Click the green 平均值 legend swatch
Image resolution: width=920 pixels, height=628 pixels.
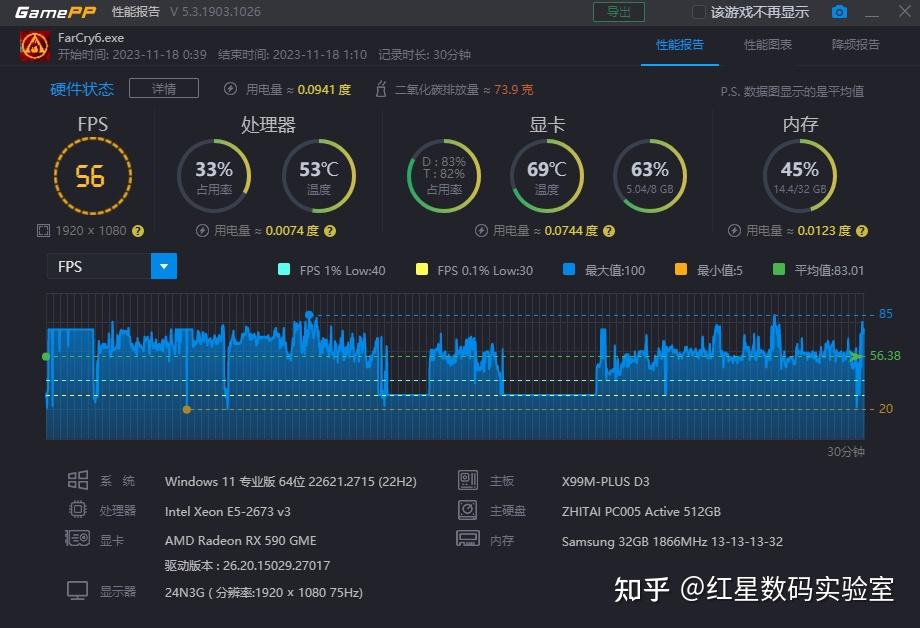(x=779, y=269)
